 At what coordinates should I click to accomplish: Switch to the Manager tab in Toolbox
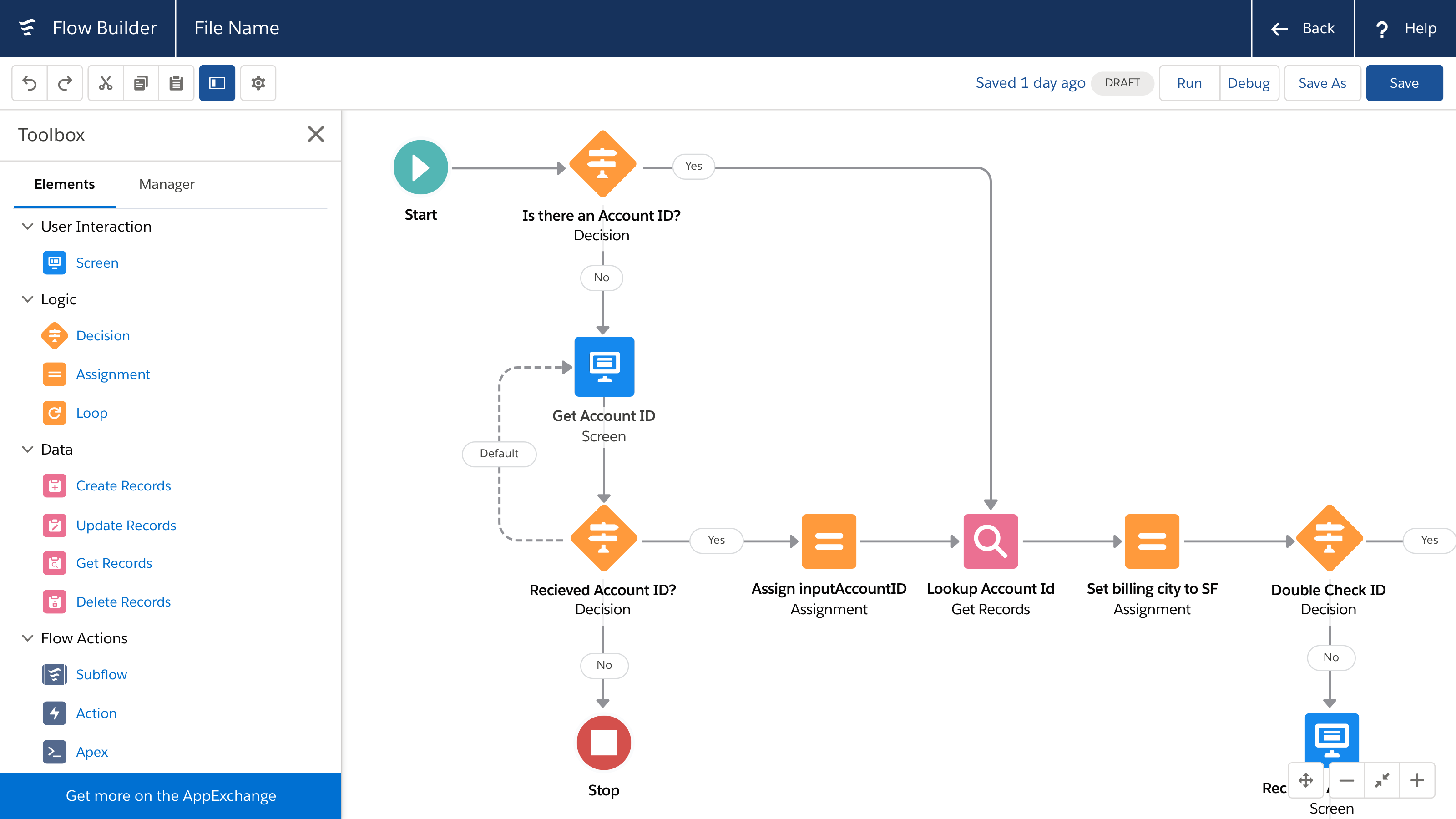pyautogui.click(x=167, y=184)
